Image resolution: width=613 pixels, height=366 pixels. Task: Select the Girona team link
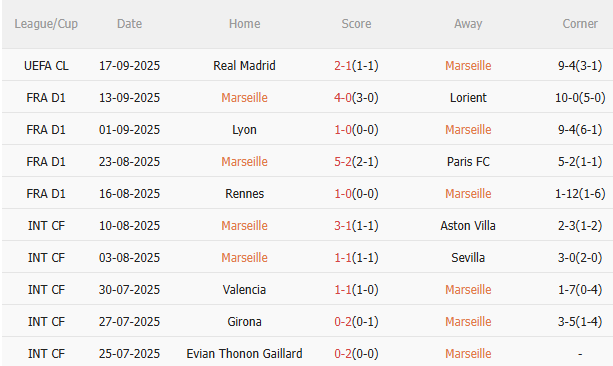[x=244, y=322]
